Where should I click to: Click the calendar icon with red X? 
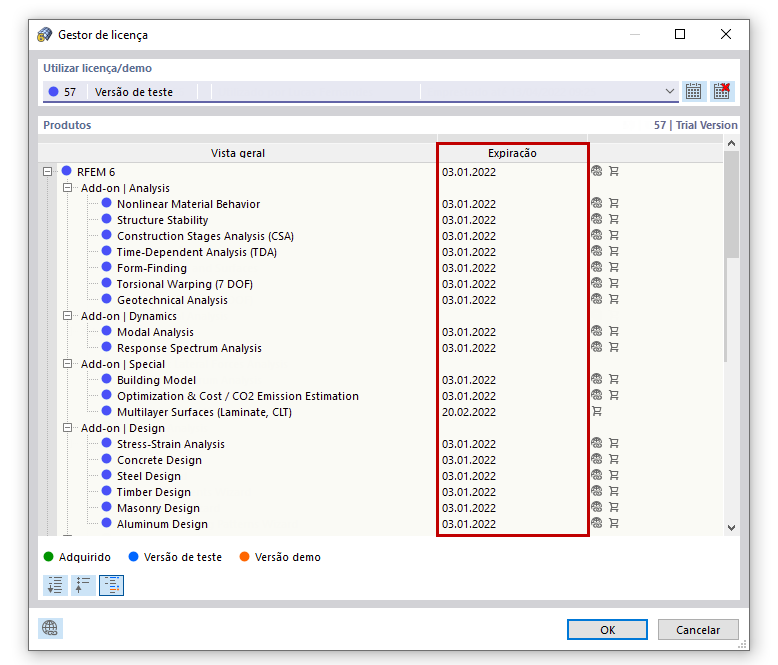click(722, 92)
